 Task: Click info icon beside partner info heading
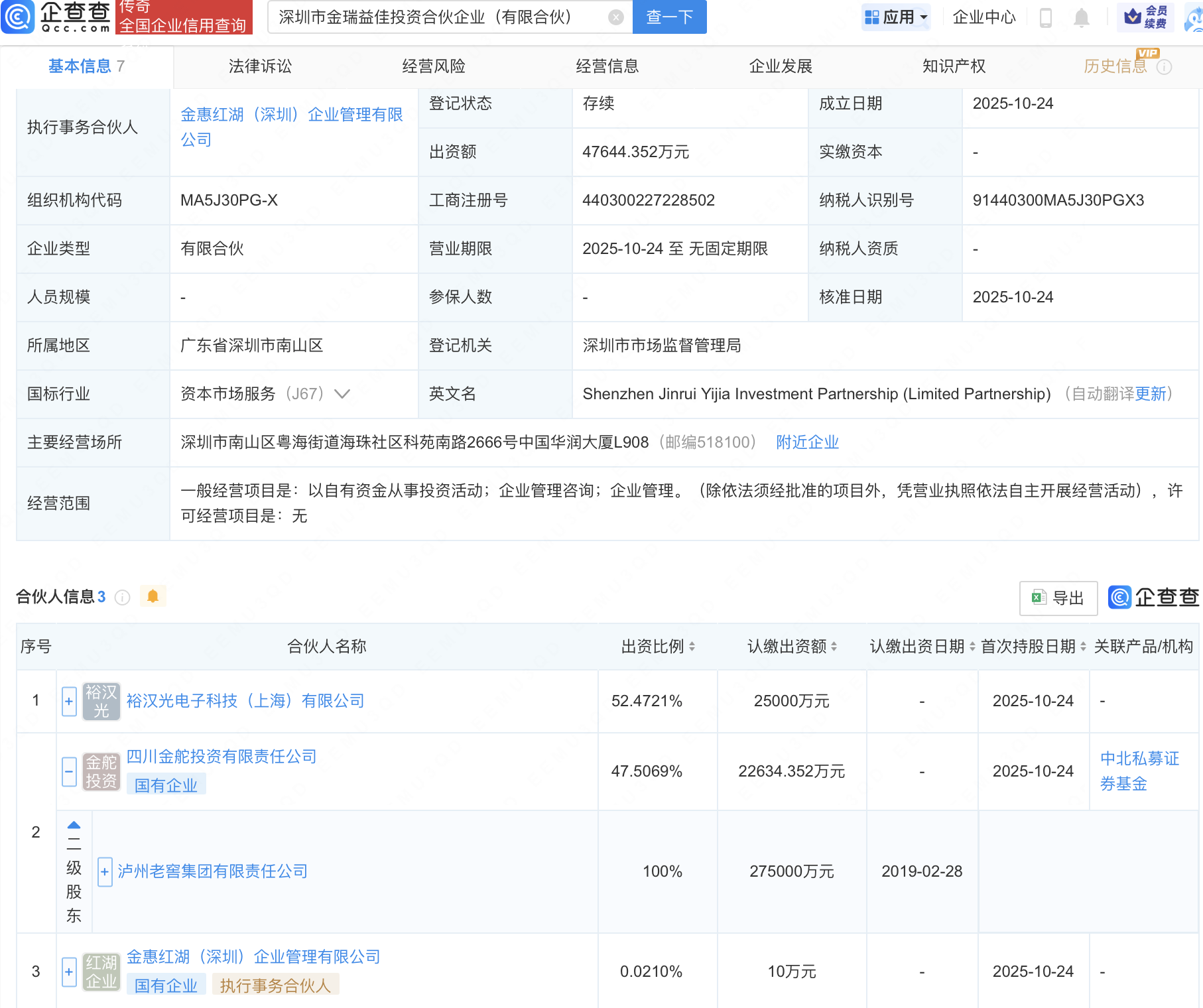122,598
